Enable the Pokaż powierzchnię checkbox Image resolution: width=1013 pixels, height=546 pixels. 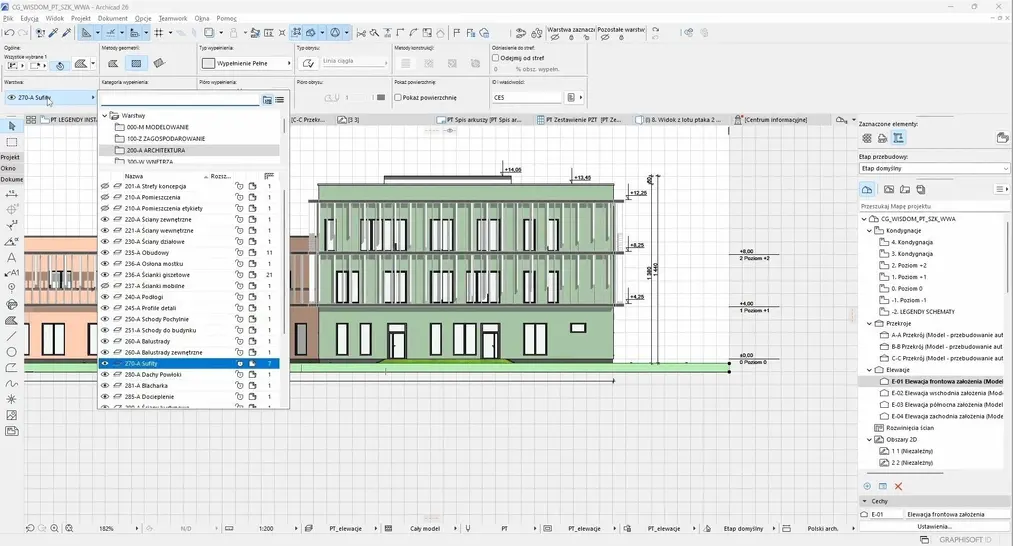click(x=399, y=98)
